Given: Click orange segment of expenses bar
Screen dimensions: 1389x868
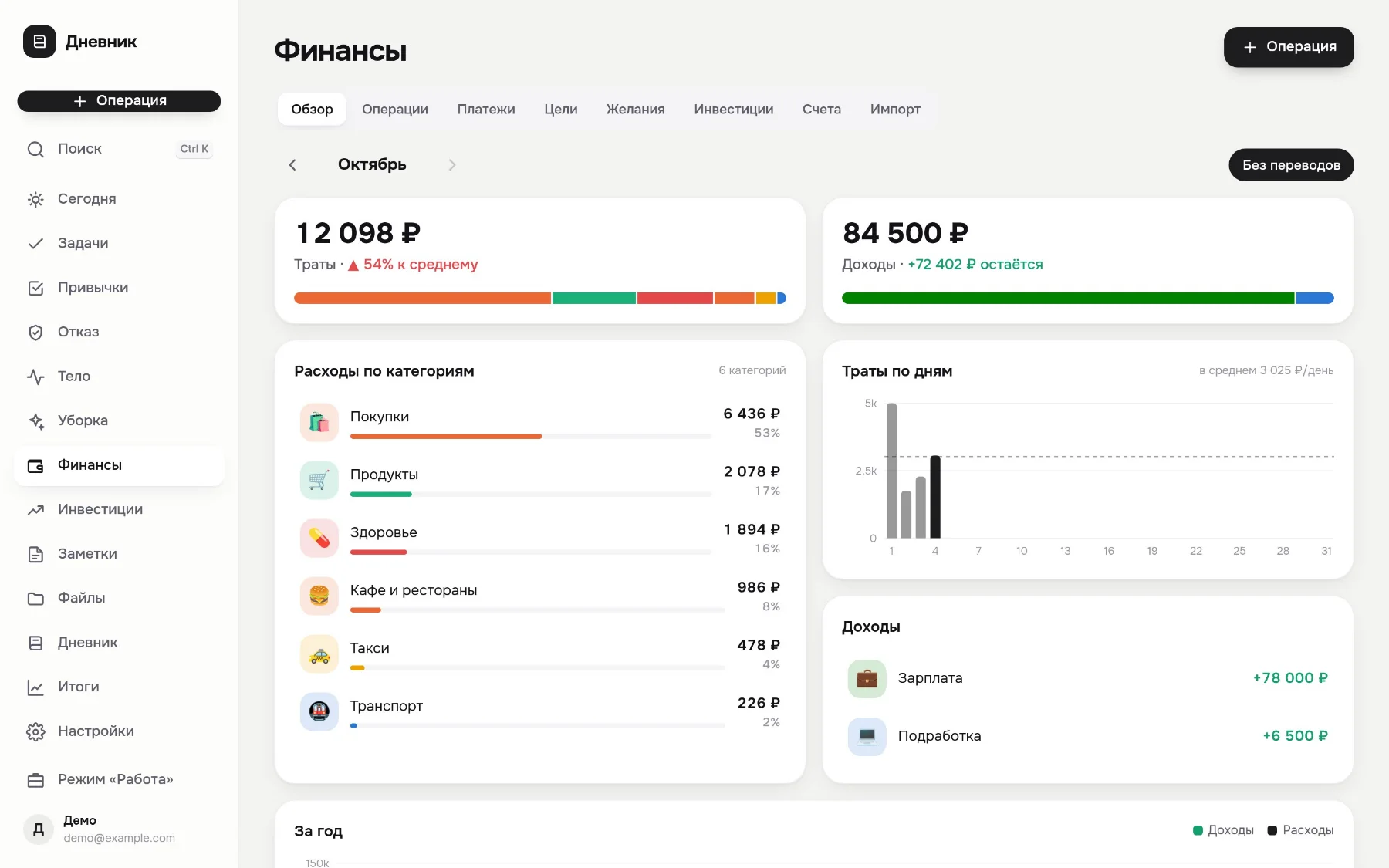Looking at the screenshot, I should tap(422, 298).
